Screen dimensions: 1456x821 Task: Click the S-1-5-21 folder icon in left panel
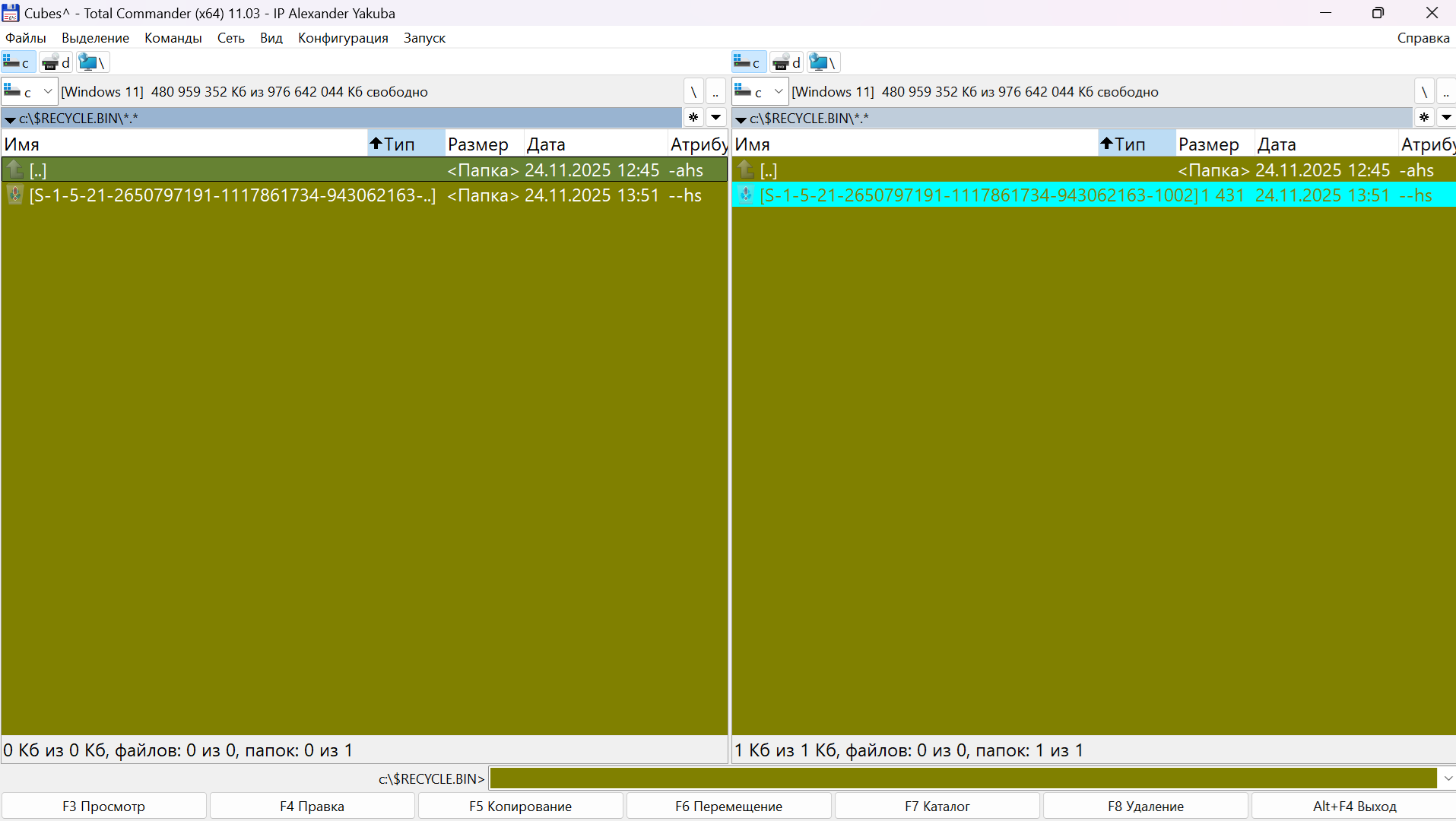(x=15, y=195)
